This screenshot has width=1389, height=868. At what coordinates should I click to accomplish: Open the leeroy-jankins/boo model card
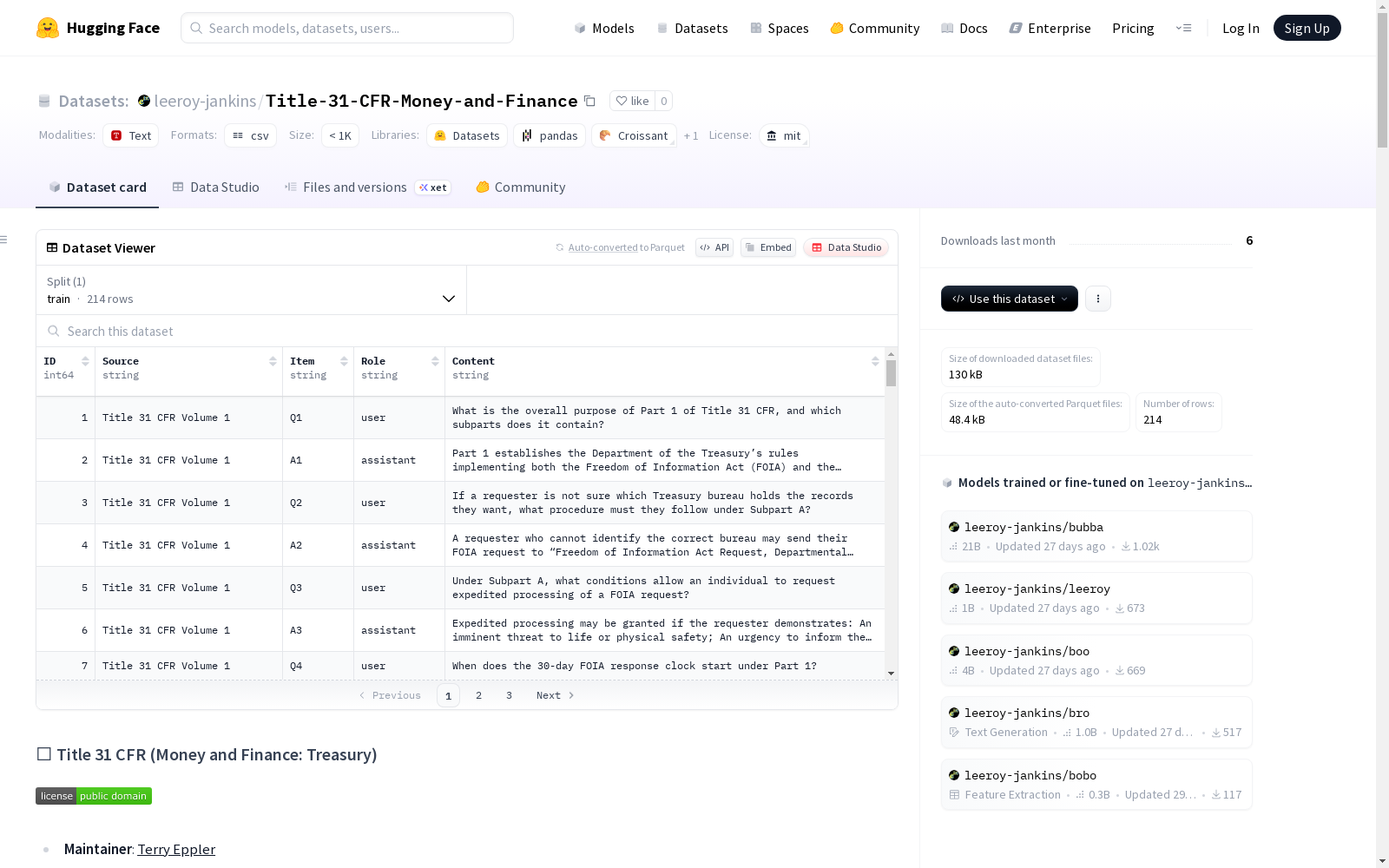click(x=1096, y=661)
